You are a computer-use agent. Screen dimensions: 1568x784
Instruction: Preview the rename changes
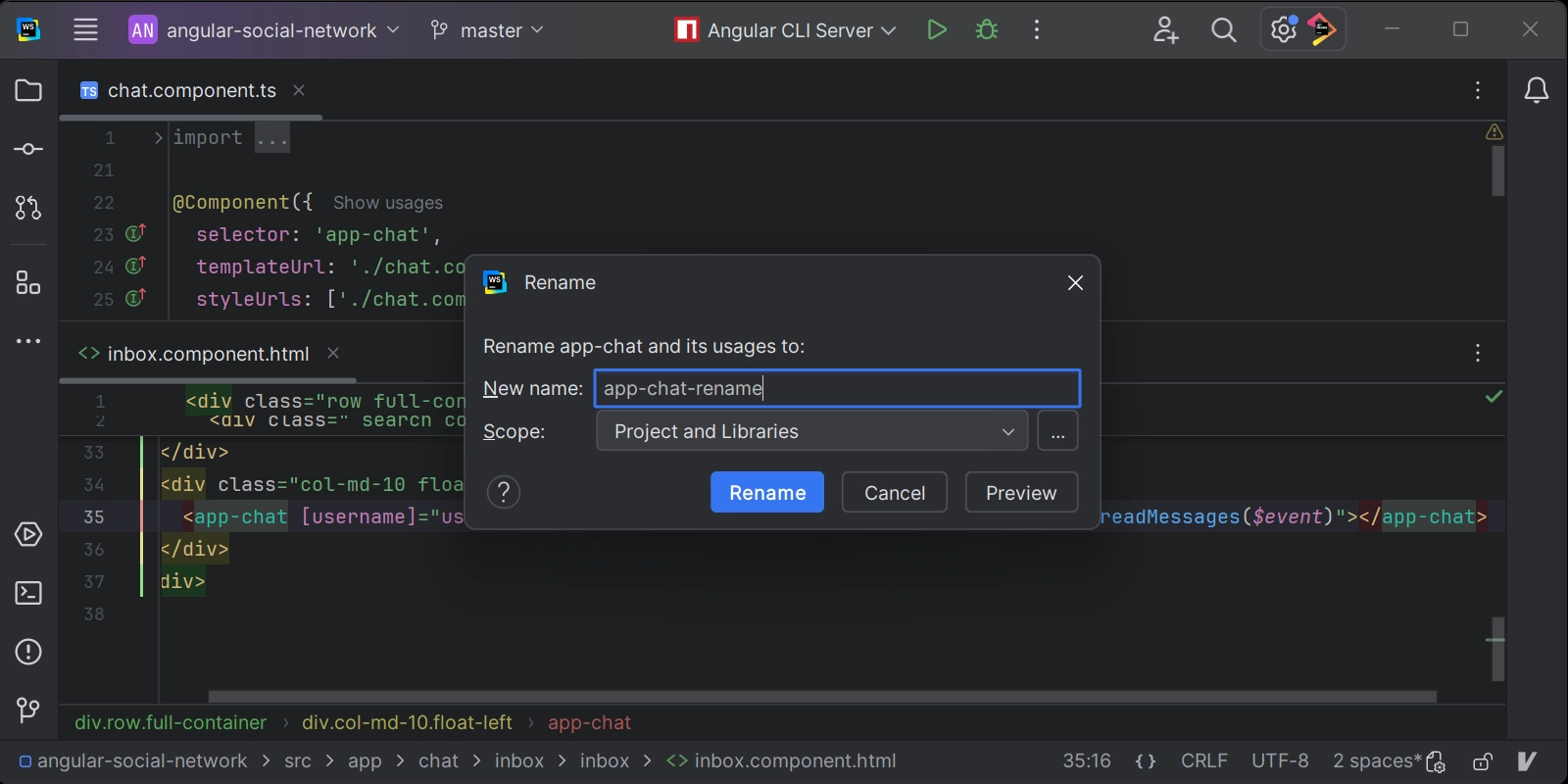click(x=1021, y=493)
